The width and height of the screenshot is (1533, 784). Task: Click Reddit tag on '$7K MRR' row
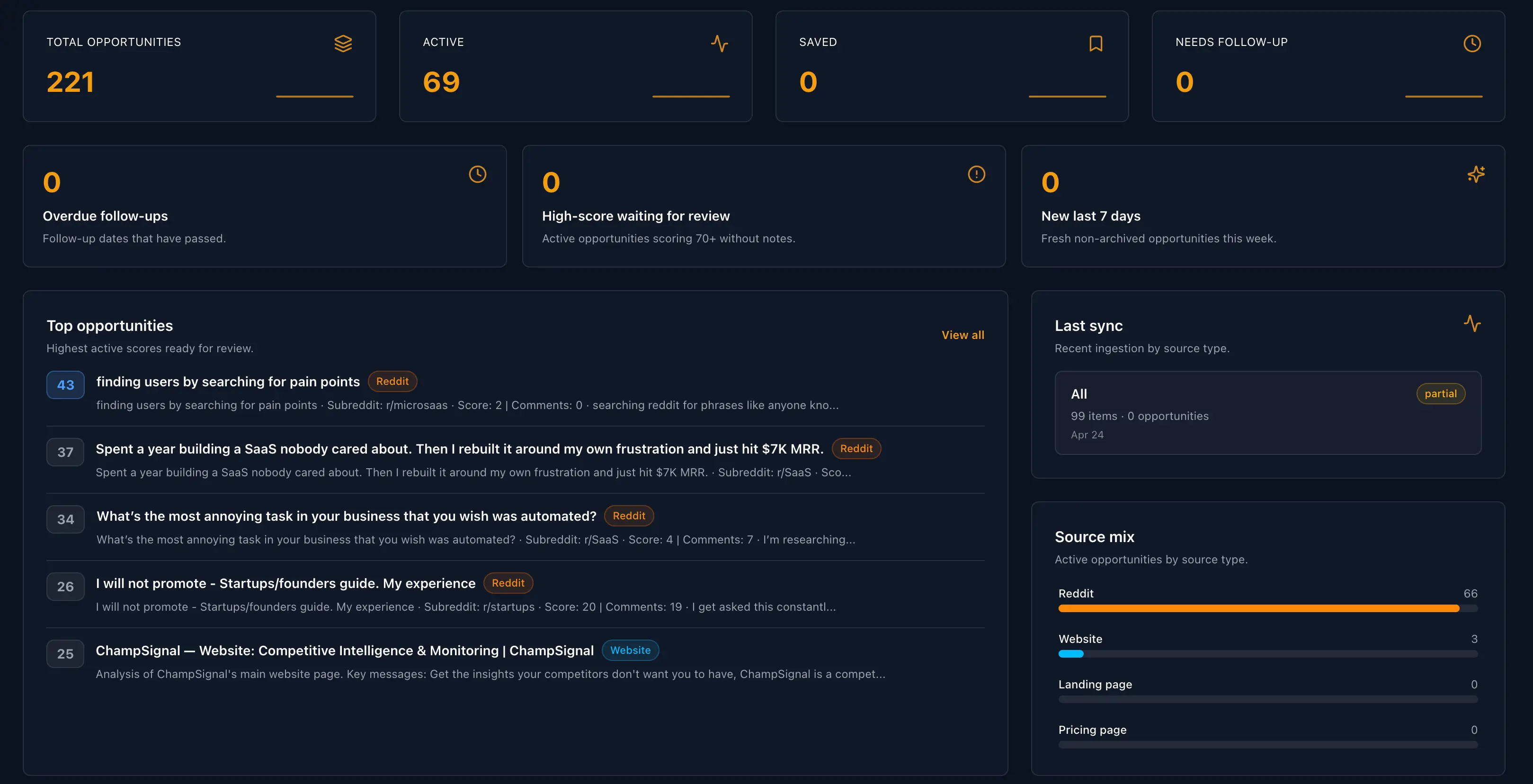pyautogui.click(x=856, y=449)
